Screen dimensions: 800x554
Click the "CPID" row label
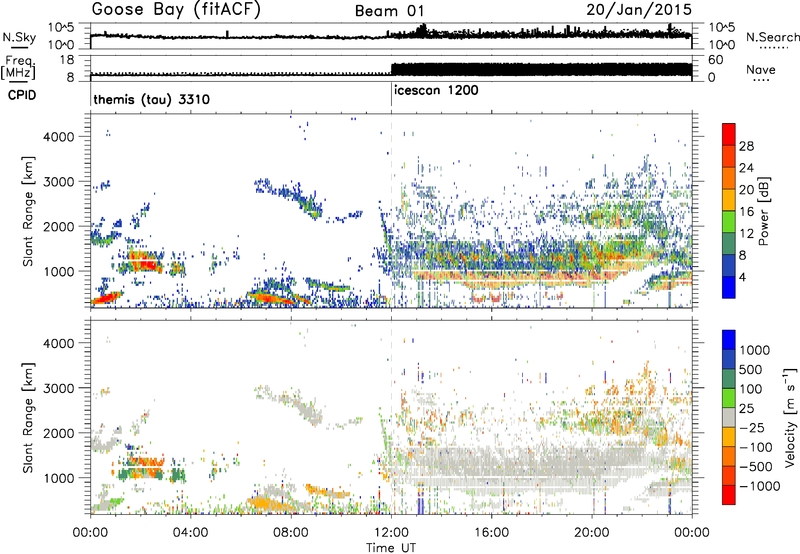(22, 95)
